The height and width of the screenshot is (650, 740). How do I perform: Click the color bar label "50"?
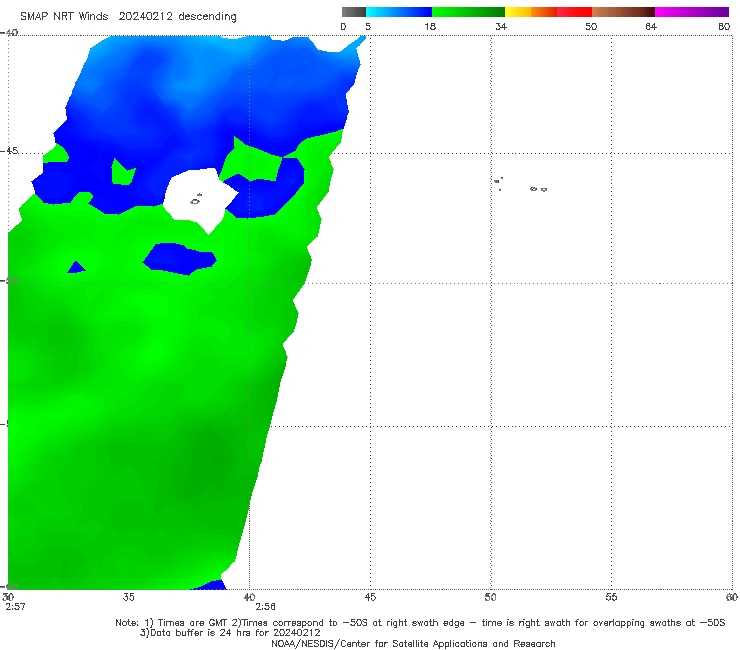click(x=591, y=26)
